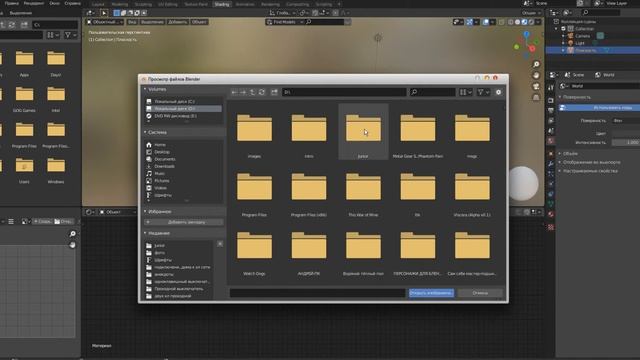This screenshot has width=640, height=360.
Task: Click filename input field at dialog bottom
Action: tap(317, 293)
